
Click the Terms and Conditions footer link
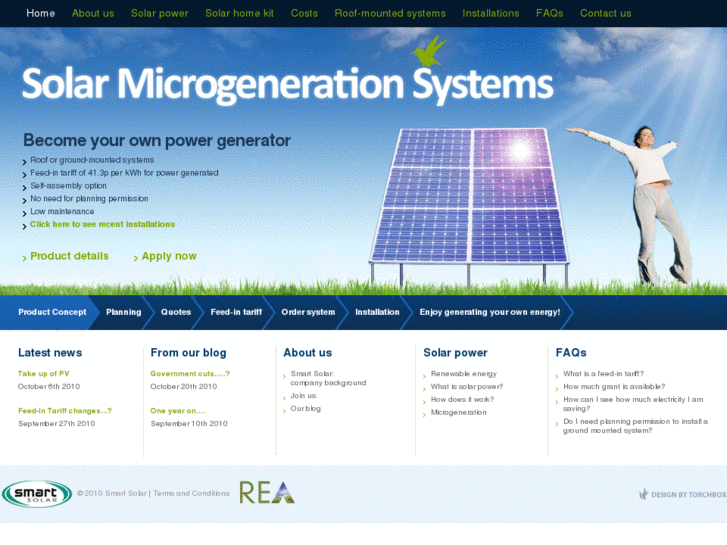click(x=191, y=493)
